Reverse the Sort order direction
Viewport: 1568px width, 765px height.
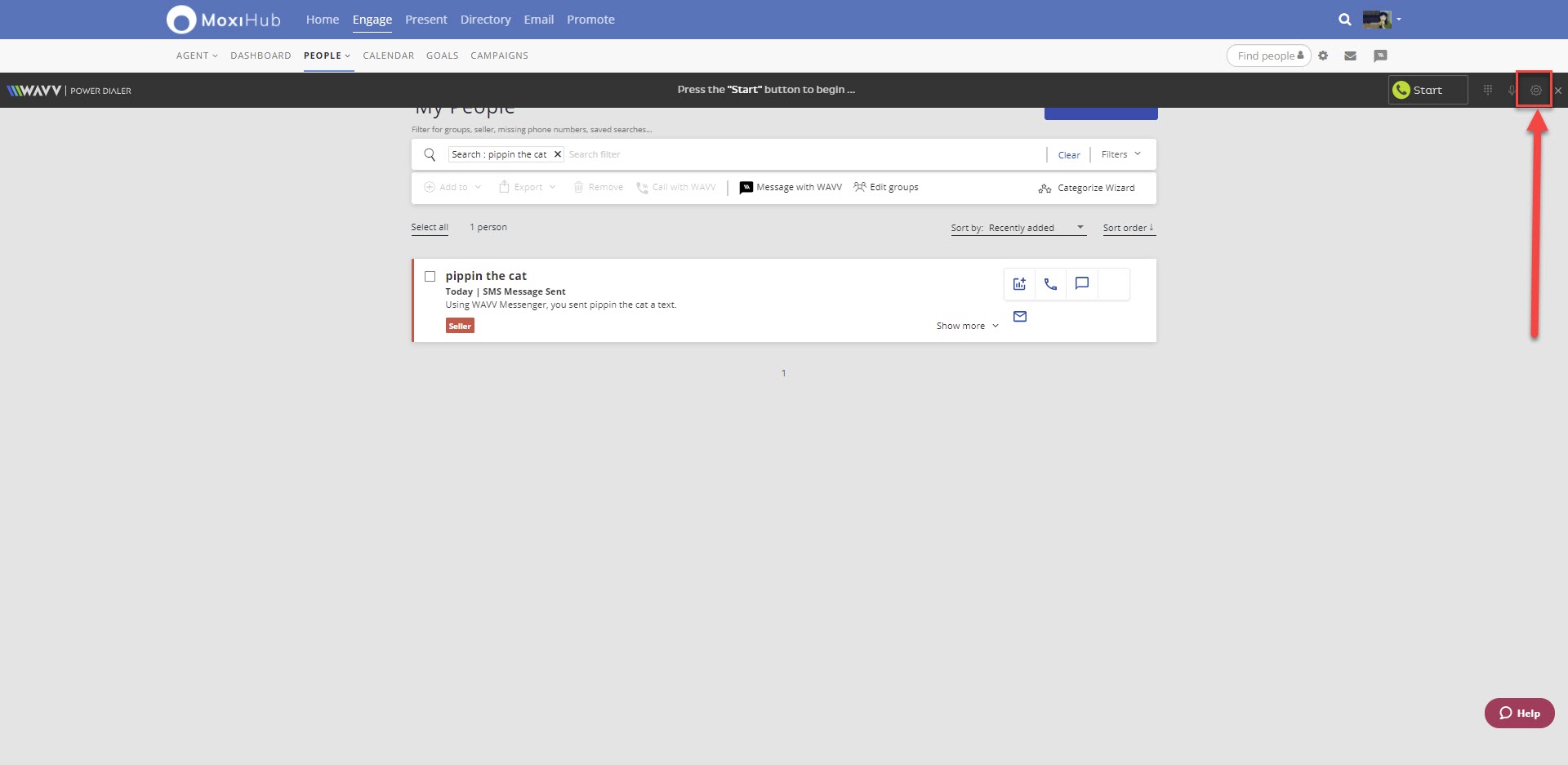click(x=1129, y=228)
